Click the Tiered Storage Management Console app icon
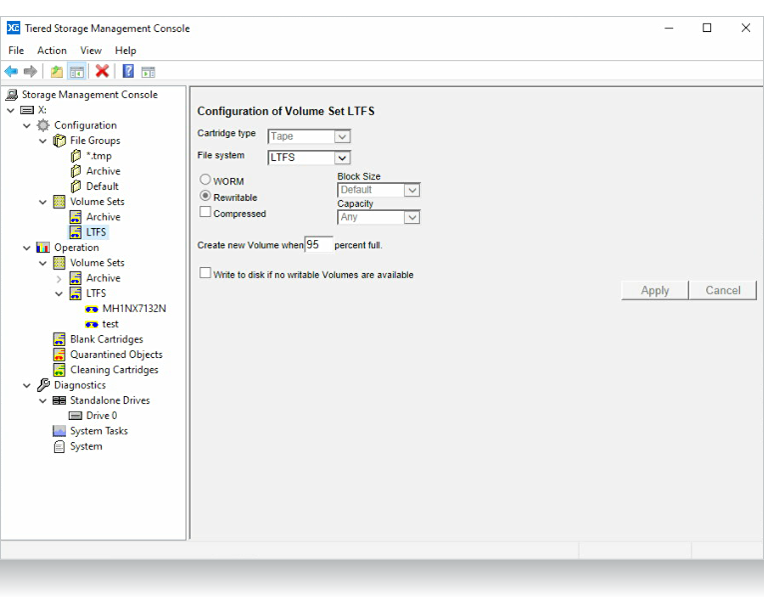This screenshot has height=597, width=764. coord(13,28)
